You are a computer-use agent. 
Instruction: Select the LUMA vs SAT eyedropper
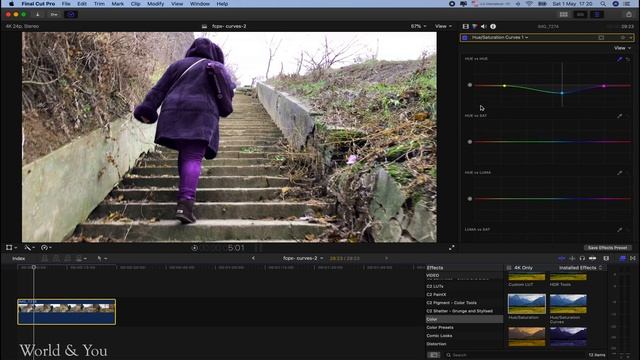pyautogui.click(x=620, y=229)
